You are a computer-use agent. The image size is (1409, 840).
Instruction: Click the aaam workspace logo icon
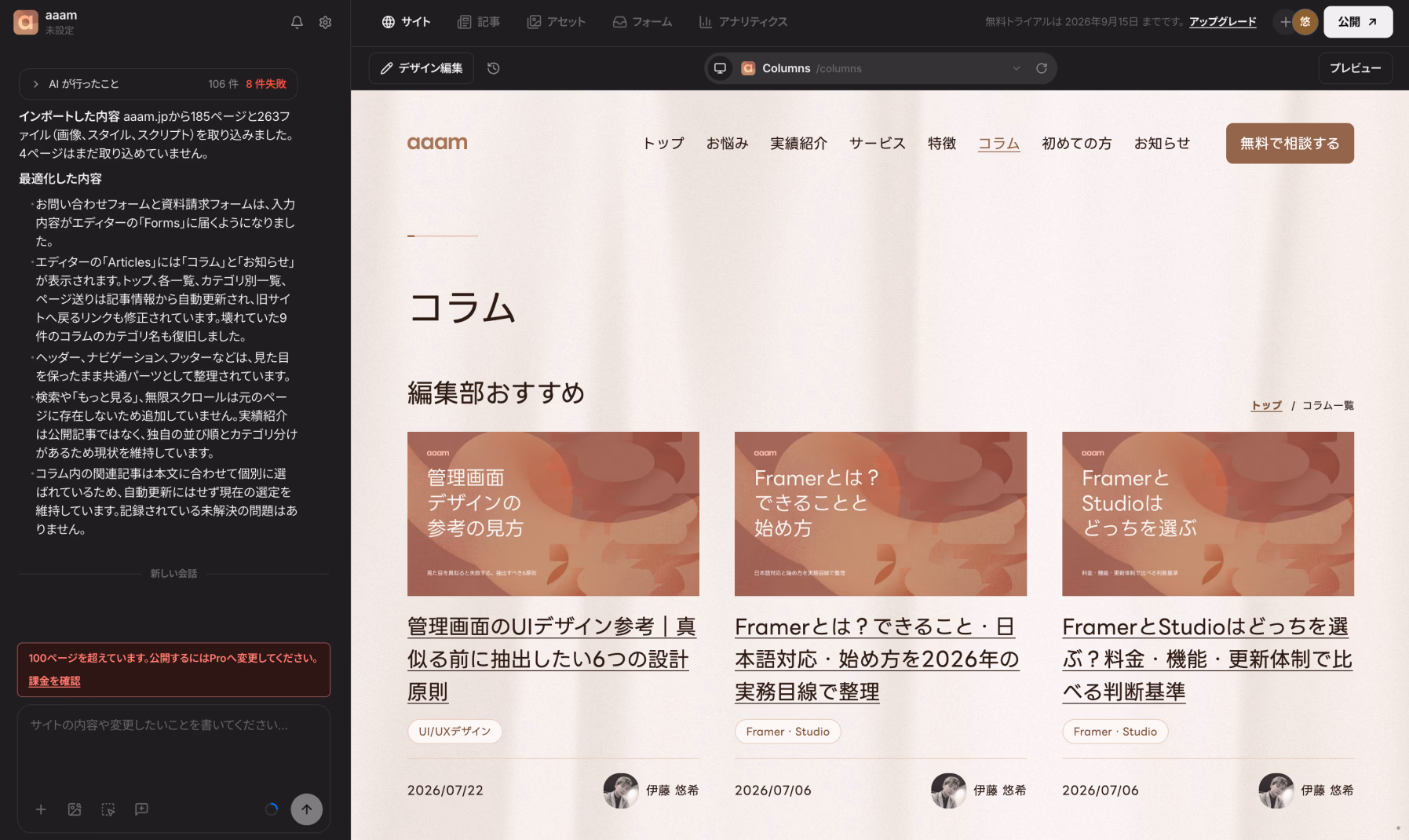(26, 22)
